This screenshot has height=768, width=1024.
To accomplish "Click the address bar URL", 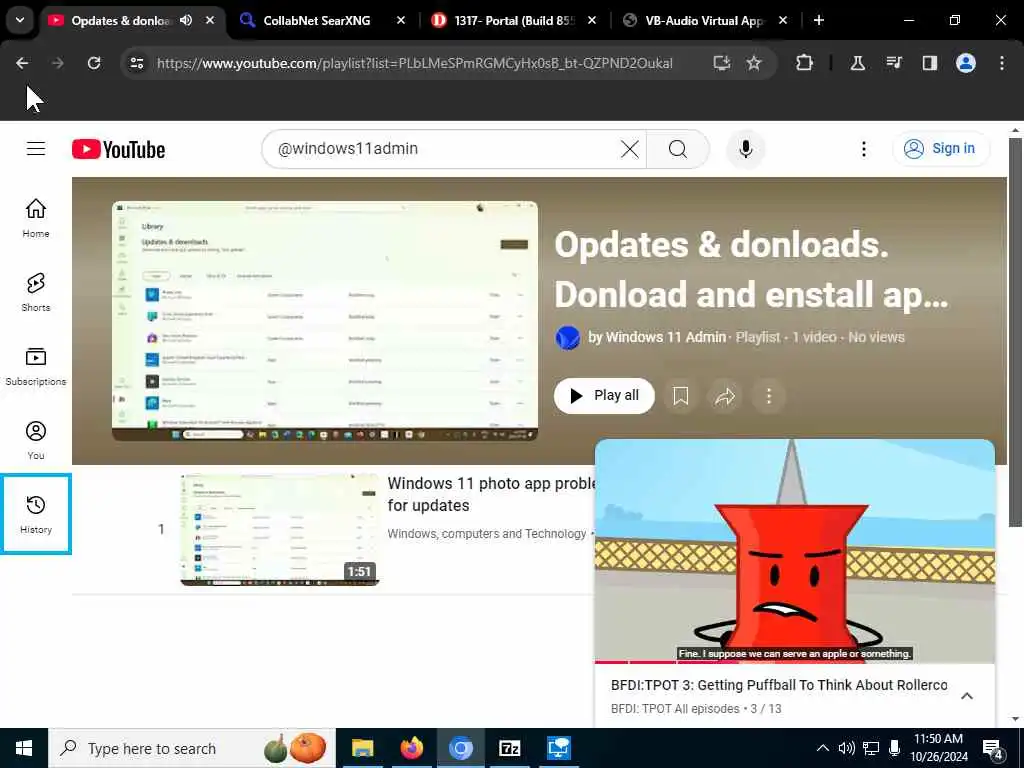I will [x=415, y=63].
